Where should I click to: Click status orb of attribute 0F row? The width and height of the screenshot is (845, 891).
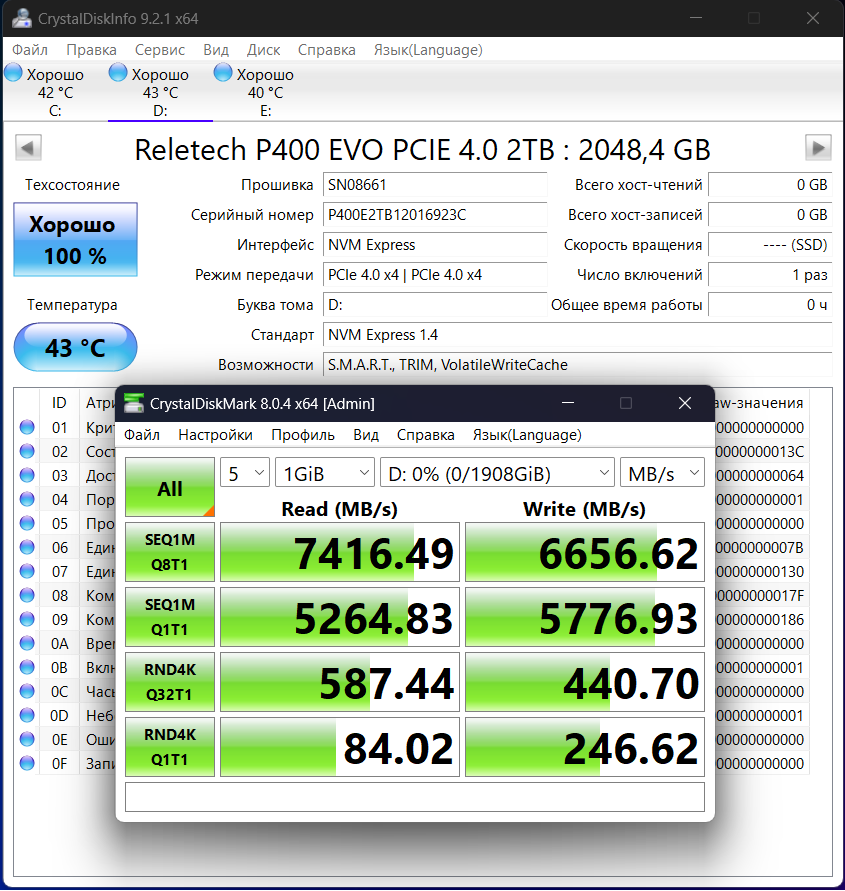27,763
